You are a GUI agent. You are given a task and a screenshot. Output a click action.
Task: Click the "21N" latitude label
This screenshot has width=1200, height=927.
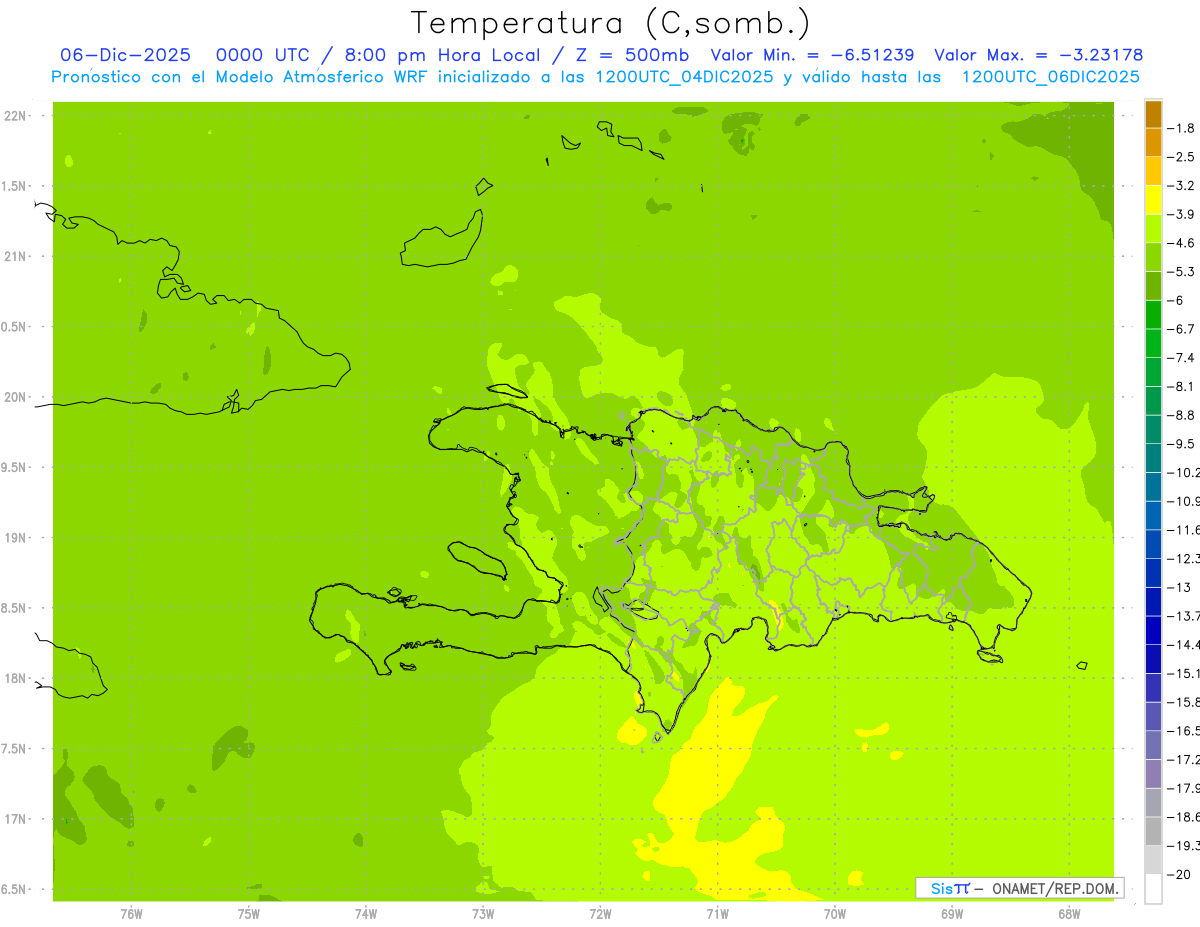[x=15, y=257]
